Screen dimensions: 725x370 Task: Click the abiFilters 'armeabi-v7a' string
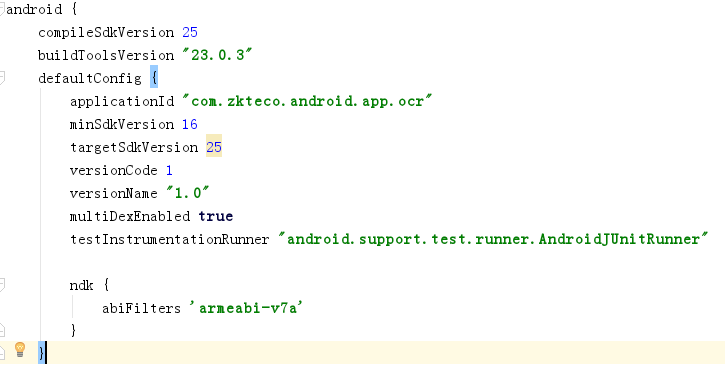[x=246, y=308]
